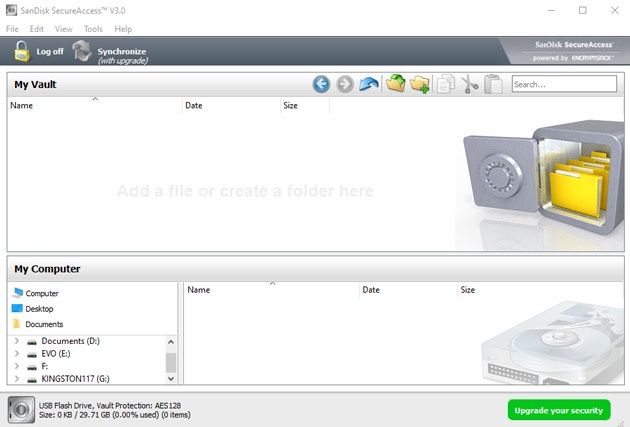This screenshot has height=427, width=630.
Task: Sort My Computer list by Date column
Action: [408, 290]
